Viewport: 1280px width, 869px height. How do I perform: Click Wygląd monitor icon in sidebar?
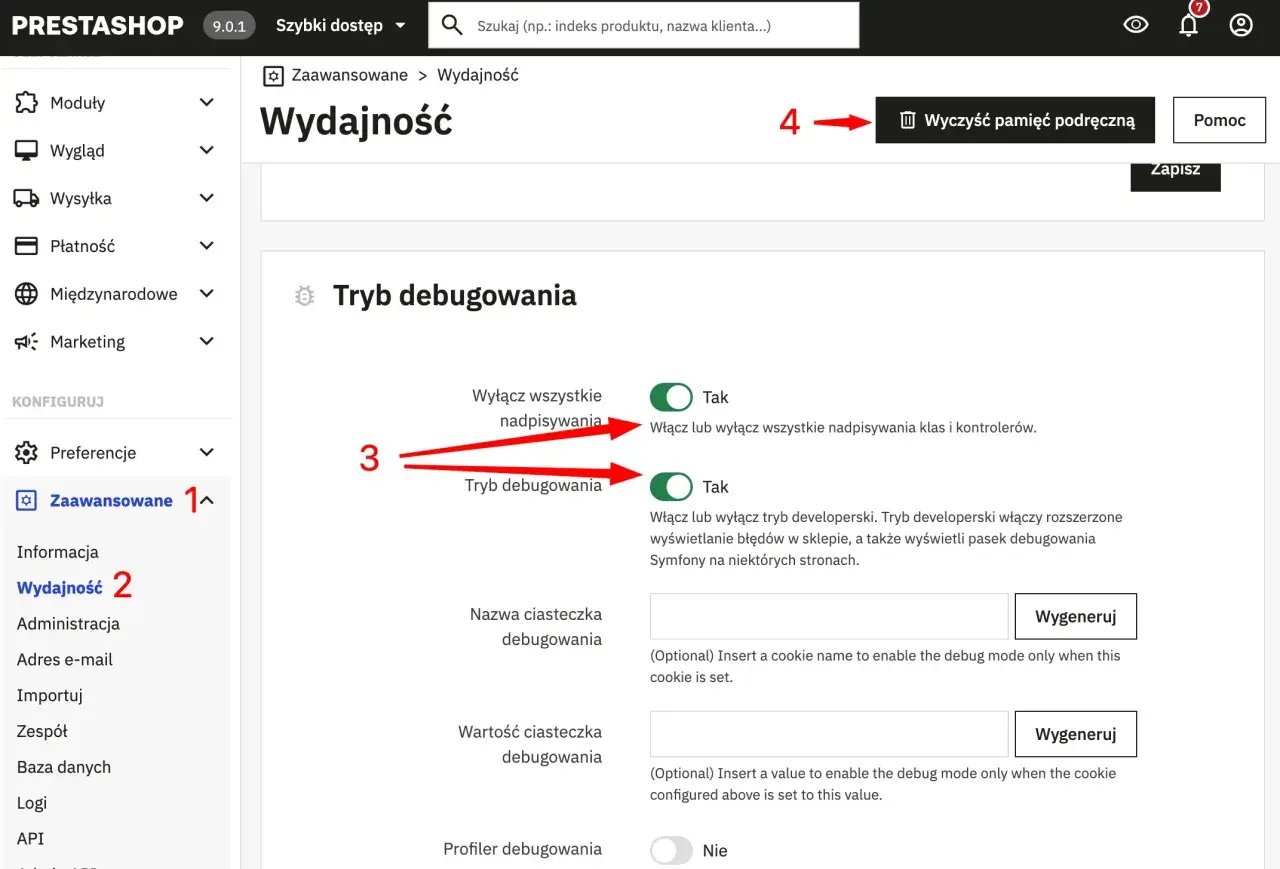[26, 150]
